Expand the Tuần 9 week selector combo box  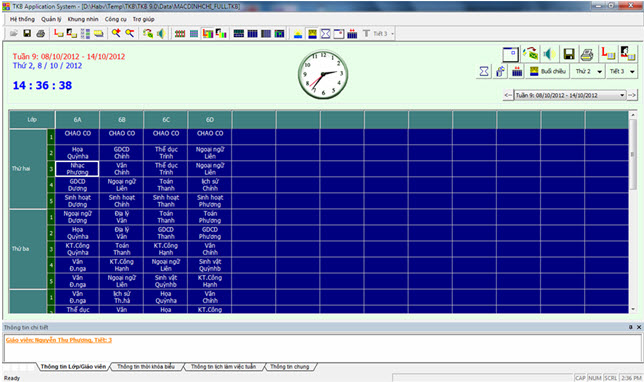(570, 95)
